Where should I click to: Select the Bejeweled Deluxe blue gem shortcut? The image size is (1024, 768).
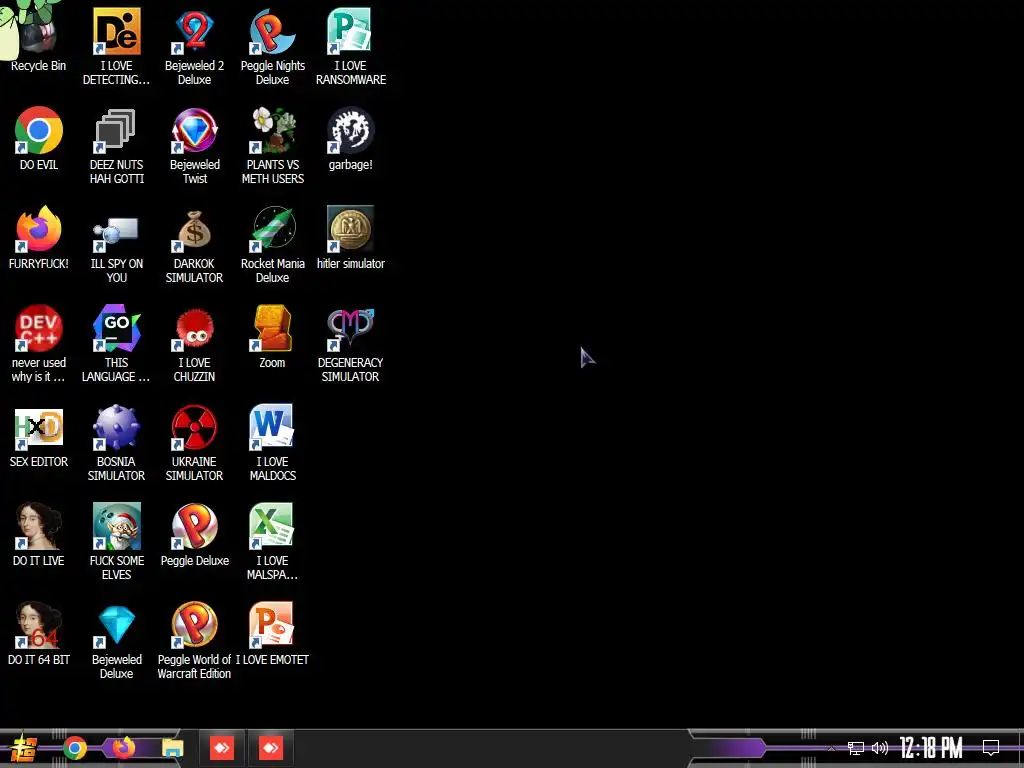tap(116, 625)
